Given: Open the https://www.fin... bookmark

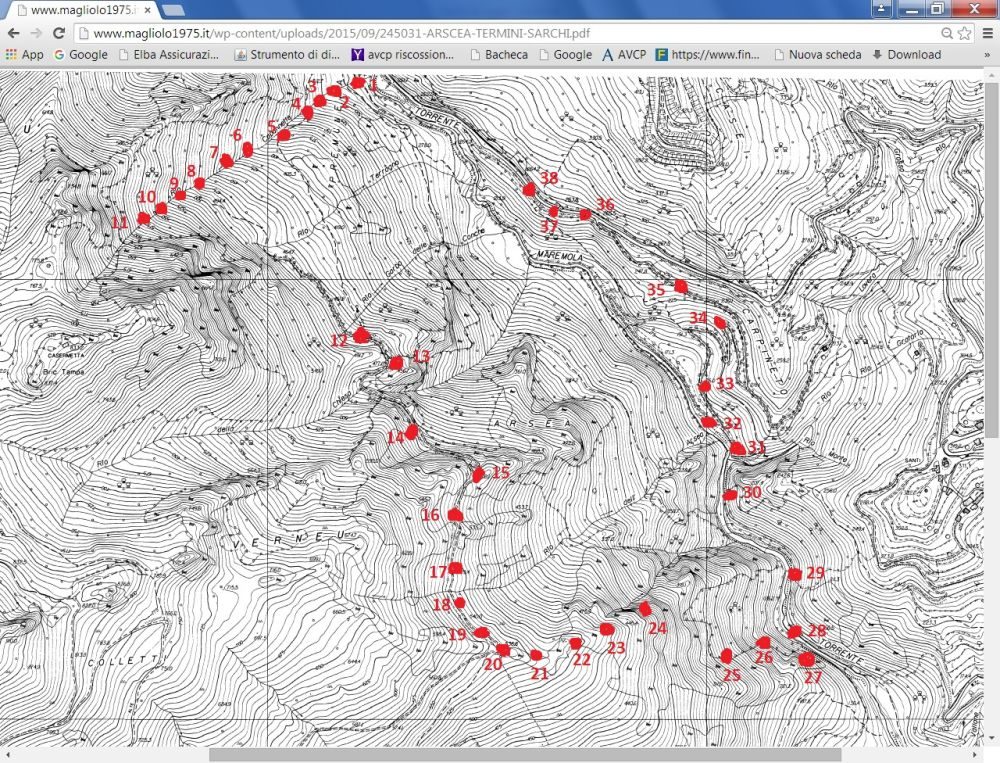Looking at the screenshot, I should coord(708,55).
